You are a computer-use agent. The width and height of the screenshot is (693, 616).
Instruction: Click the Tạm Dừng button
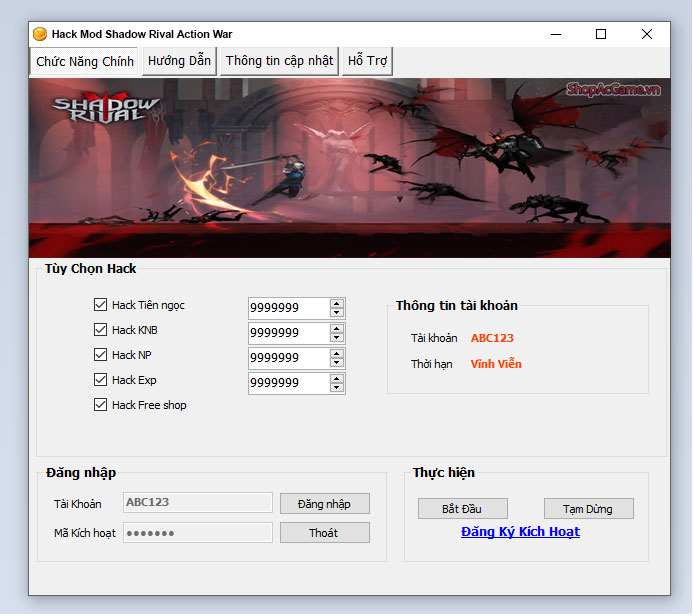coord(589,509)
